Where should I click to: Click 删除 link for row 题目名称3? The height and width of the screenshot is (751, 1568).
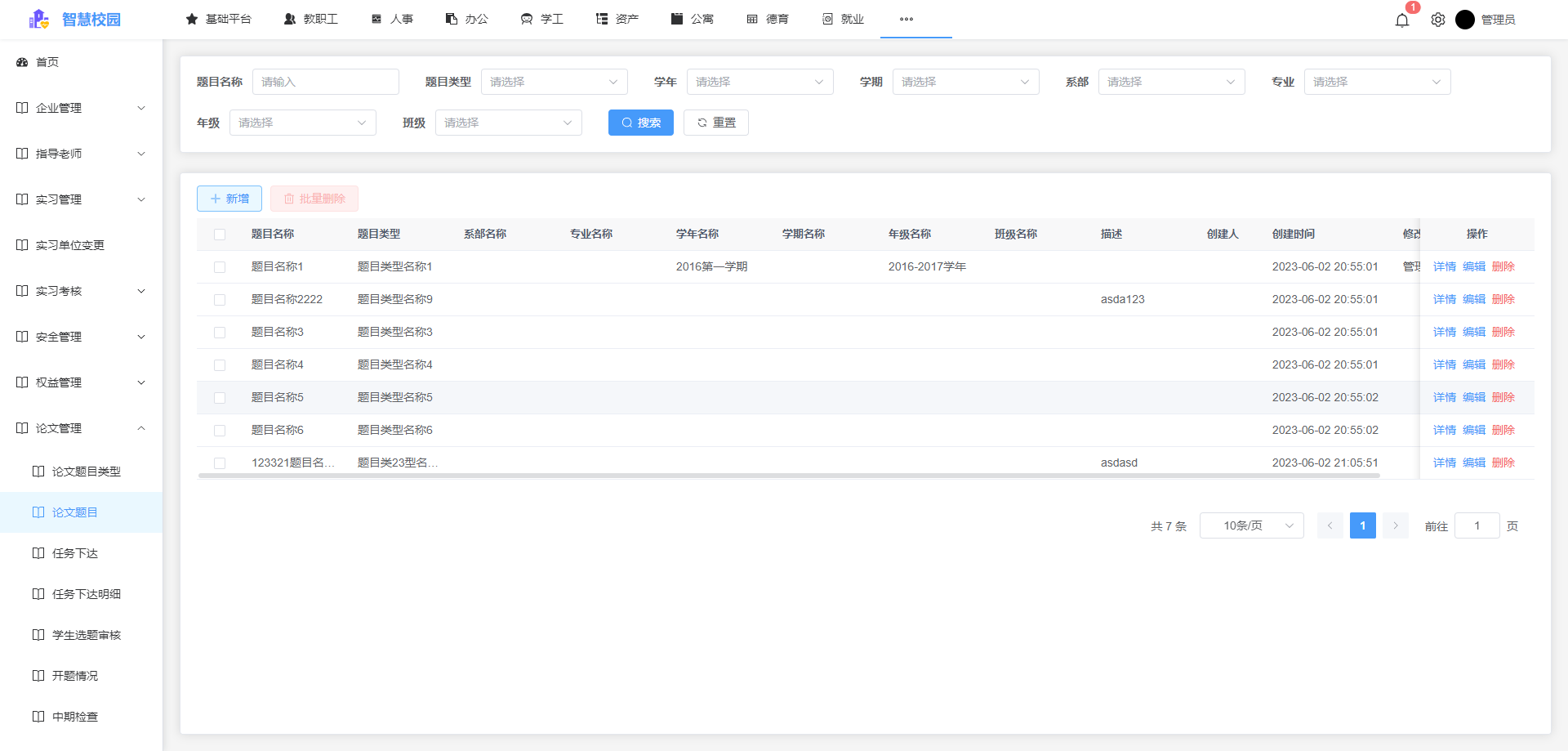(1503, 332)
